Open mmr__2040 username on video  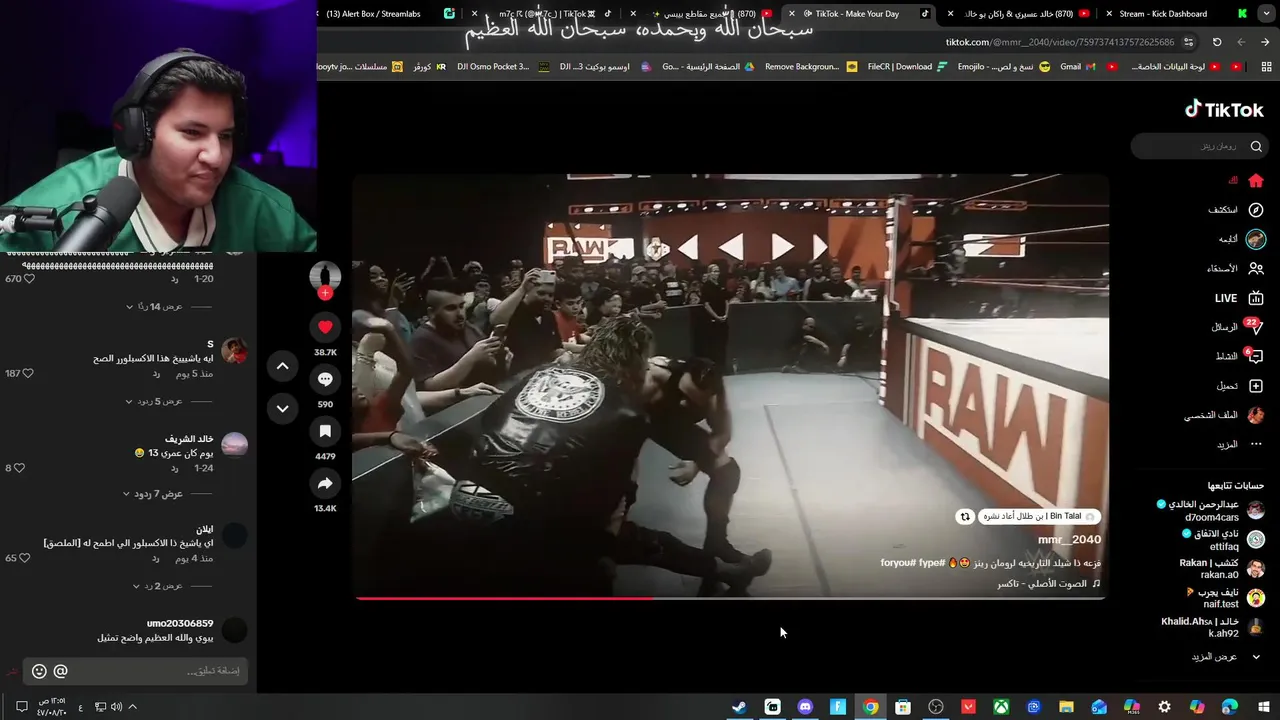1069,539
